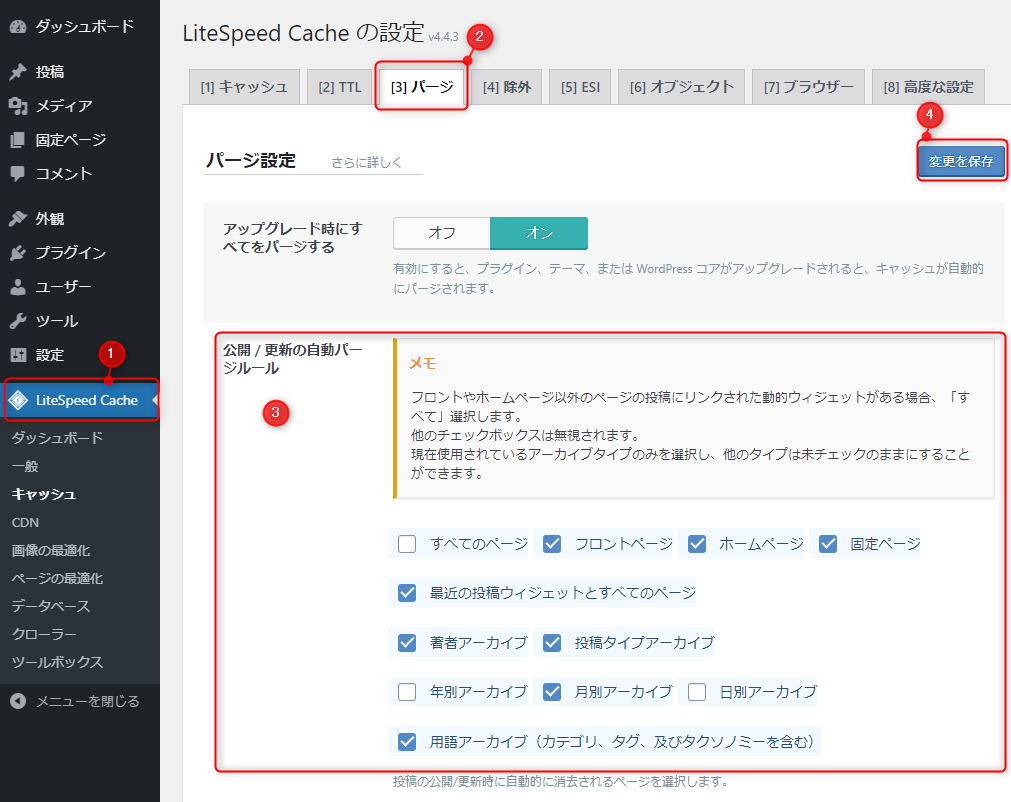This screenshot has width=1011, height=802.
Task: Open the さらに詳しく link
Action: [x=366, y=162]
